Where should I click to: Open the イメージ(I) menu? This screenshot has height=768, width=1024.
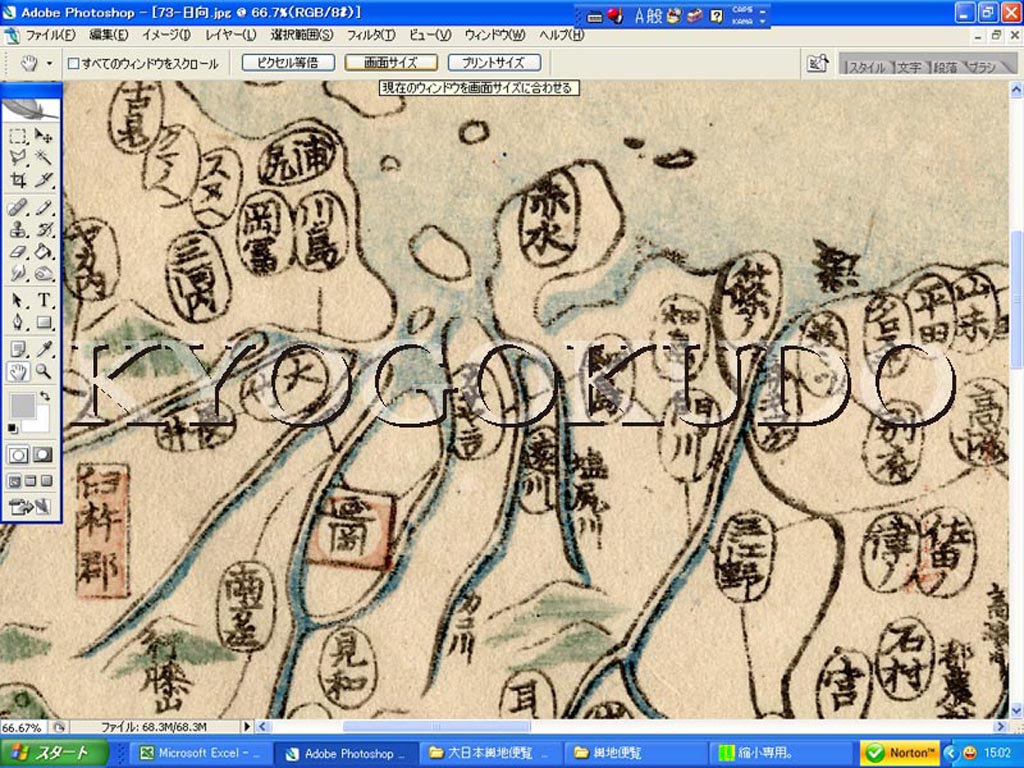(167, 35)
